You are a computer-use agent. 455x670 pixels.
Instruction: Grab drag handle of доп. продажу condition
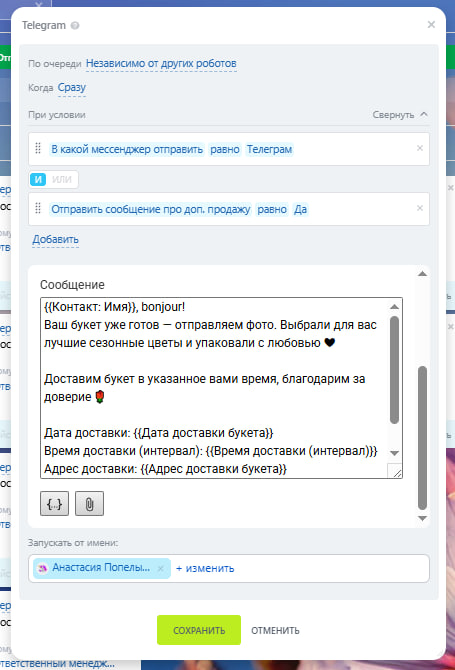38,208
